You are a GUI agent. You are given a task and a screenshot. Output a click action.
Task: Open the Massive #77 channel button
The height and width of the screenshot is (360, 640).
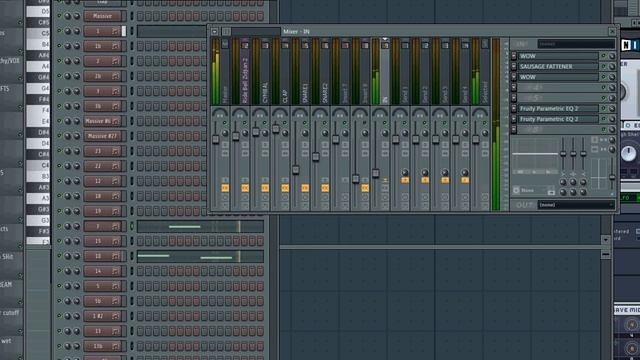click(x=102, y=136)
